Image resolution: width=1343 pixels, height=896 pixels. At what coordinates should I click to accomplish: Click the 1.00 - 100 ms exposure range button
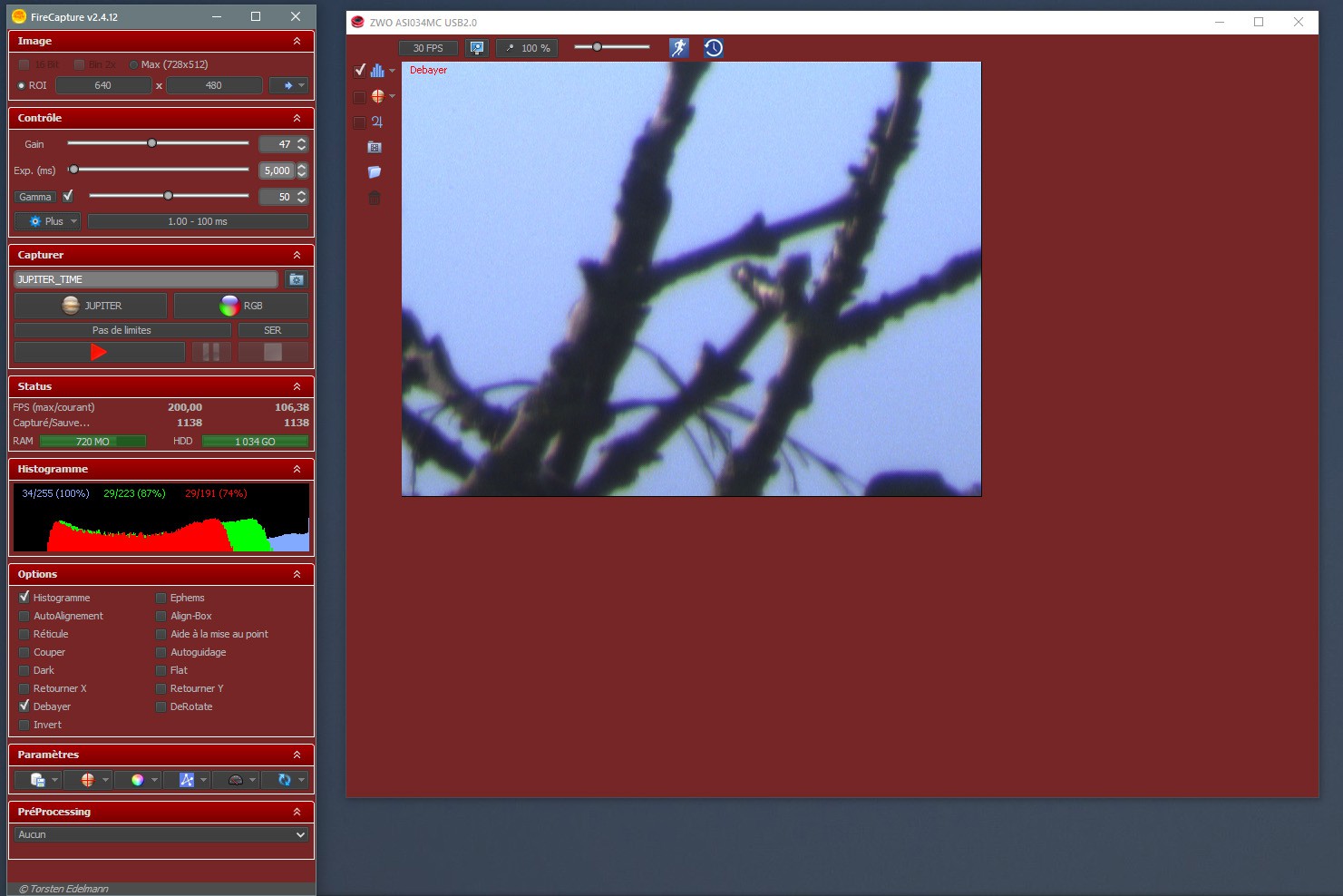(198, 221)
